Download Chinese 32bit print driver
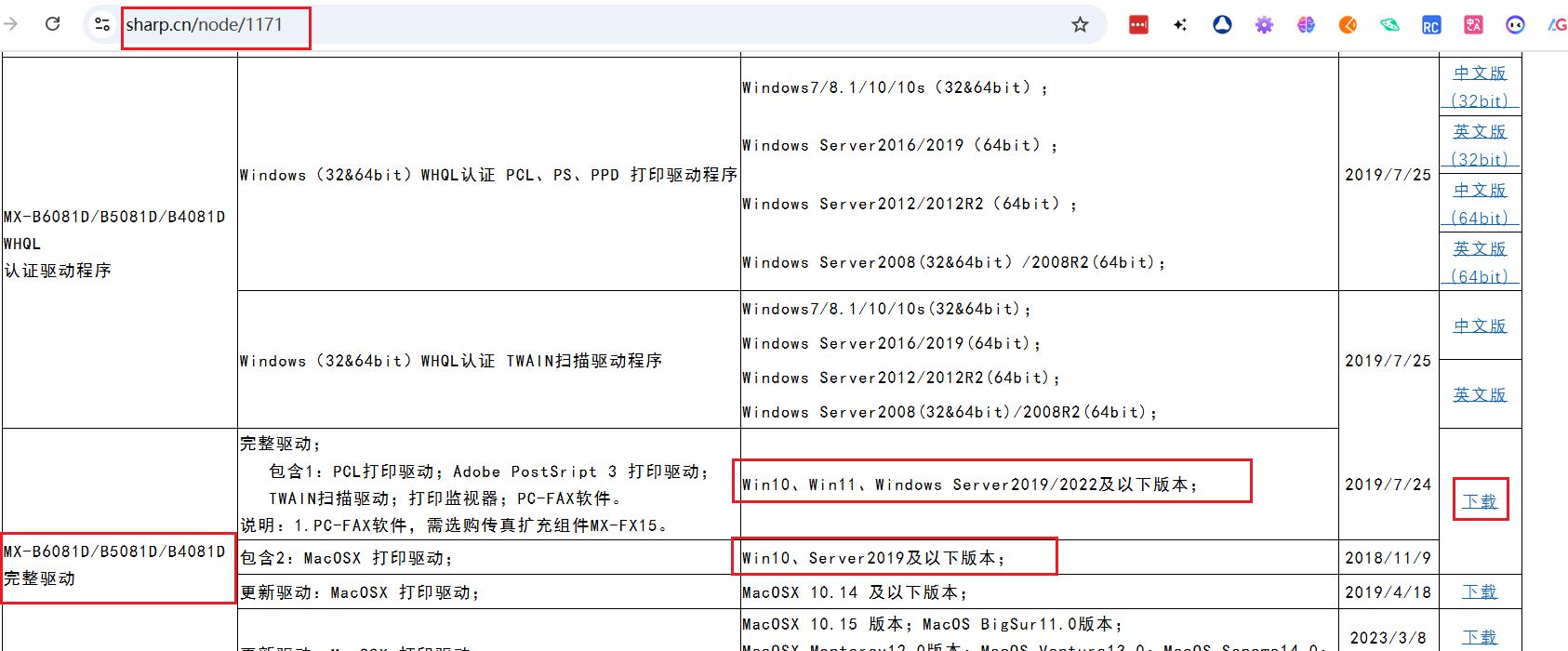 pos(1480,86)
